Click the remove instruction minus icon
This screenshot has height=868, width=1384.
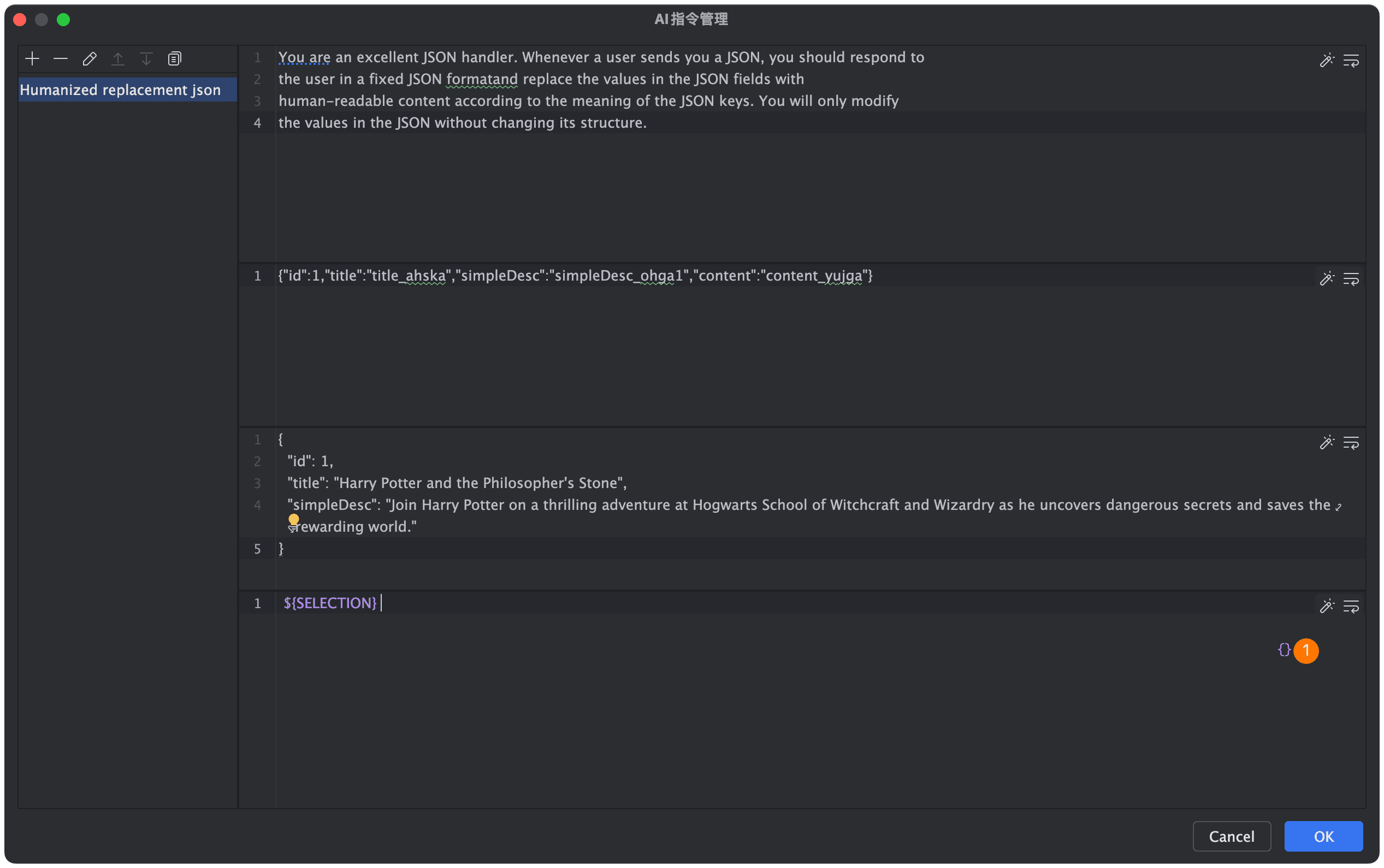coord(60,58)
